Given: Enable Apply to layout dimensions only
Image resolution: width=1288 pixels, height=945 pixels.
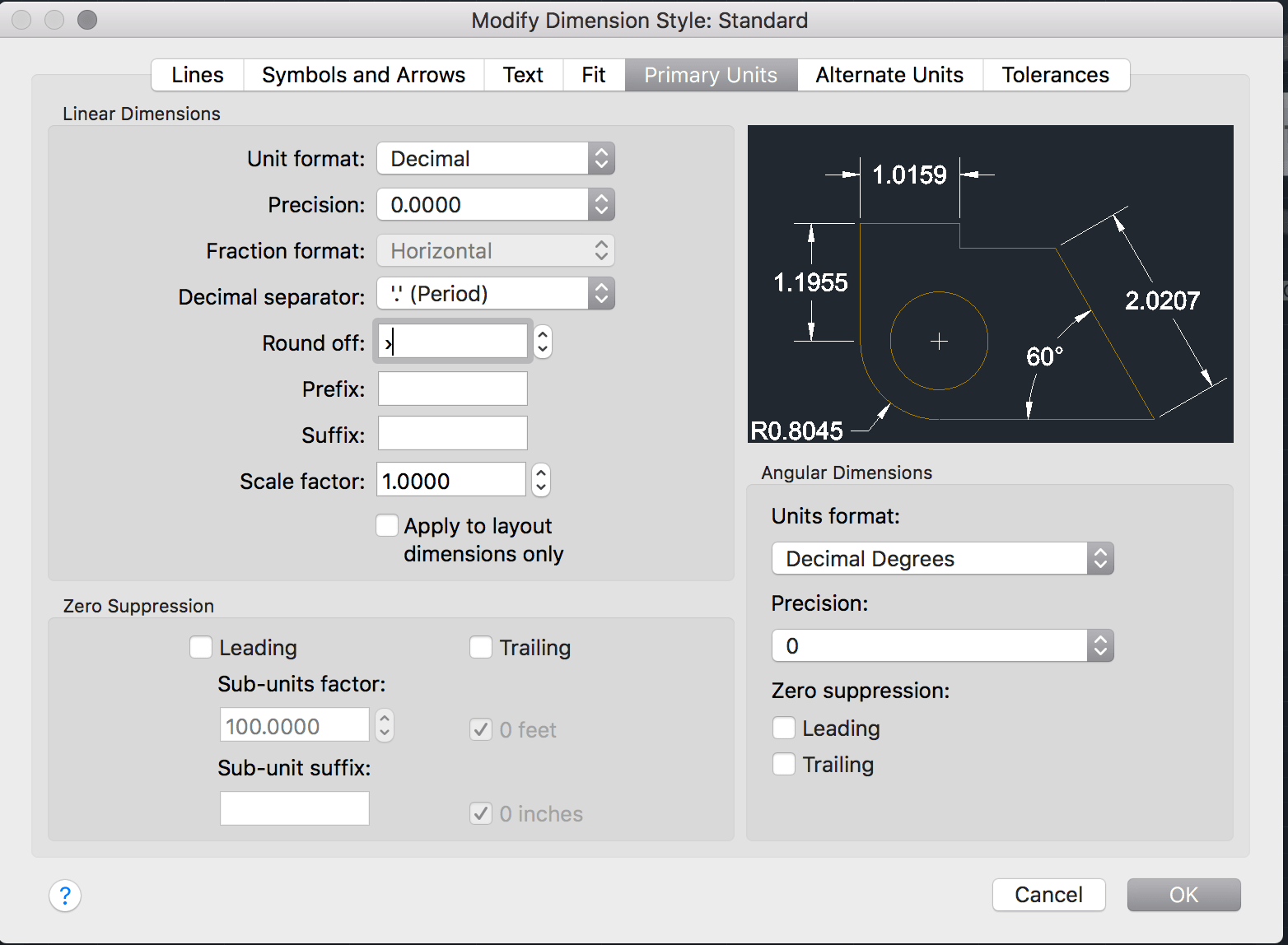Looking at the screenshot, I should point(387,525).
